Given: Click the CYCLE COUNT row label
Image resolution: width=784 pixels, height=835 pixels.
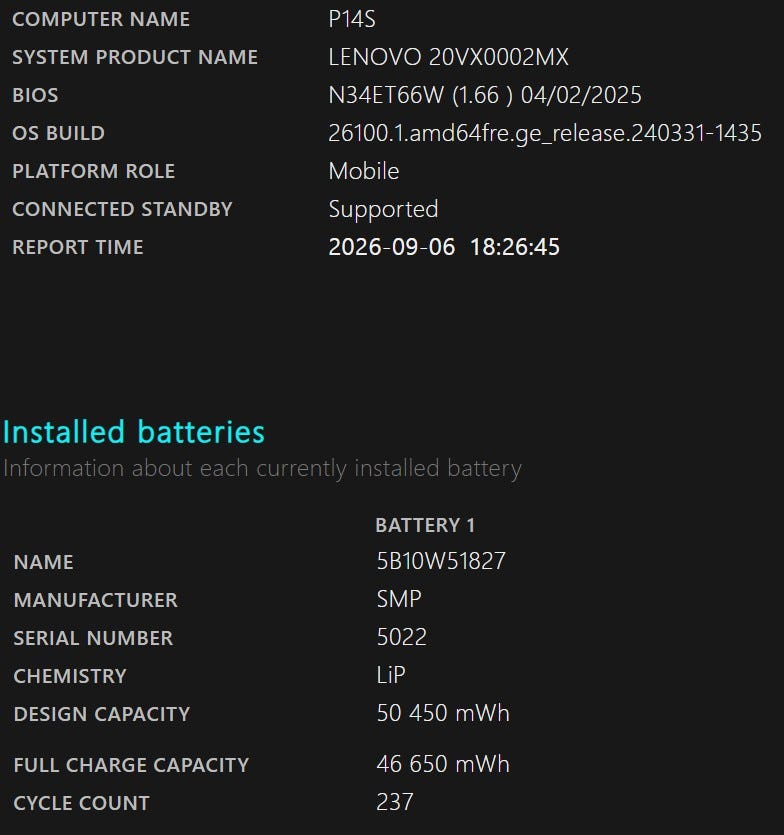Looking at the screenshot, I should pyautogui.click(x=81, y=804).
